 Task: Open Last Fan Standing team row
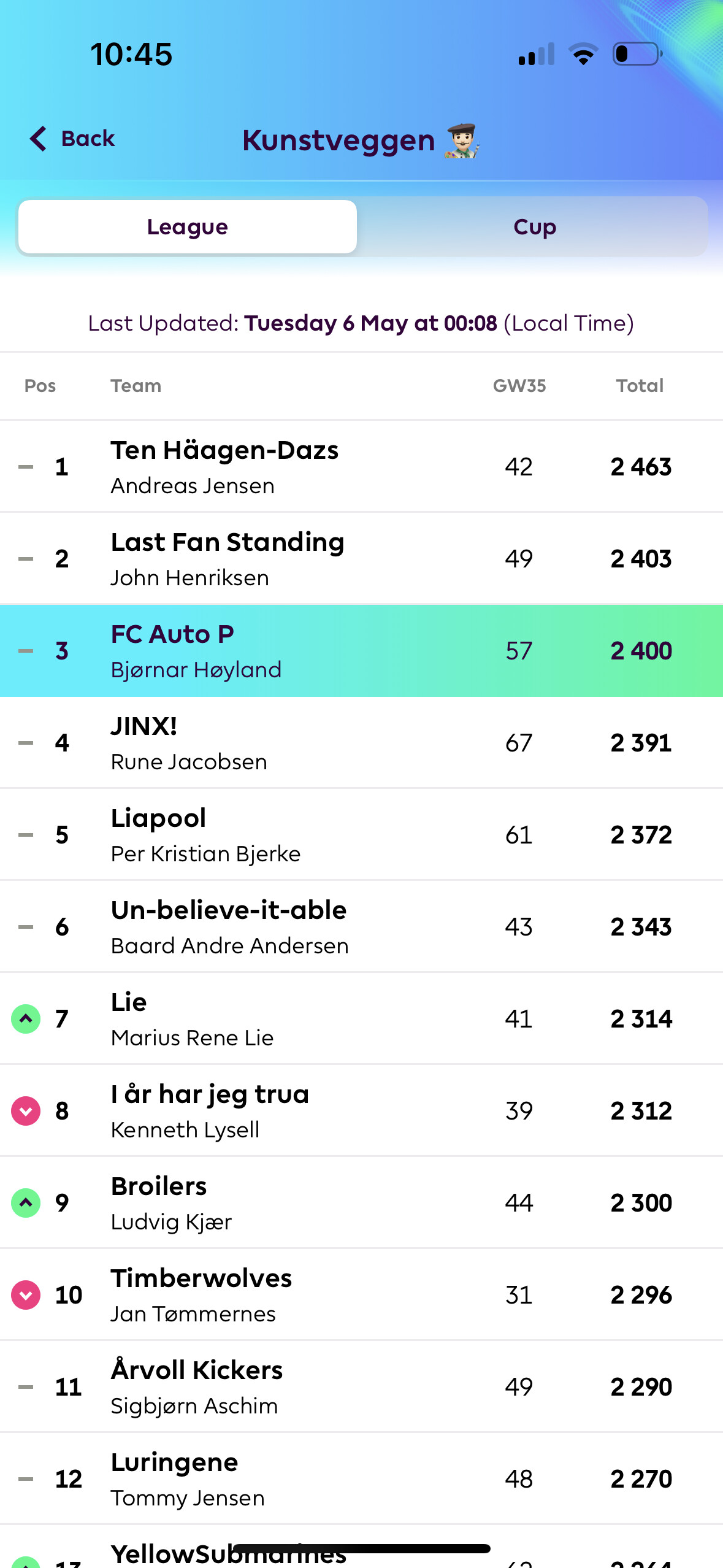361,558
